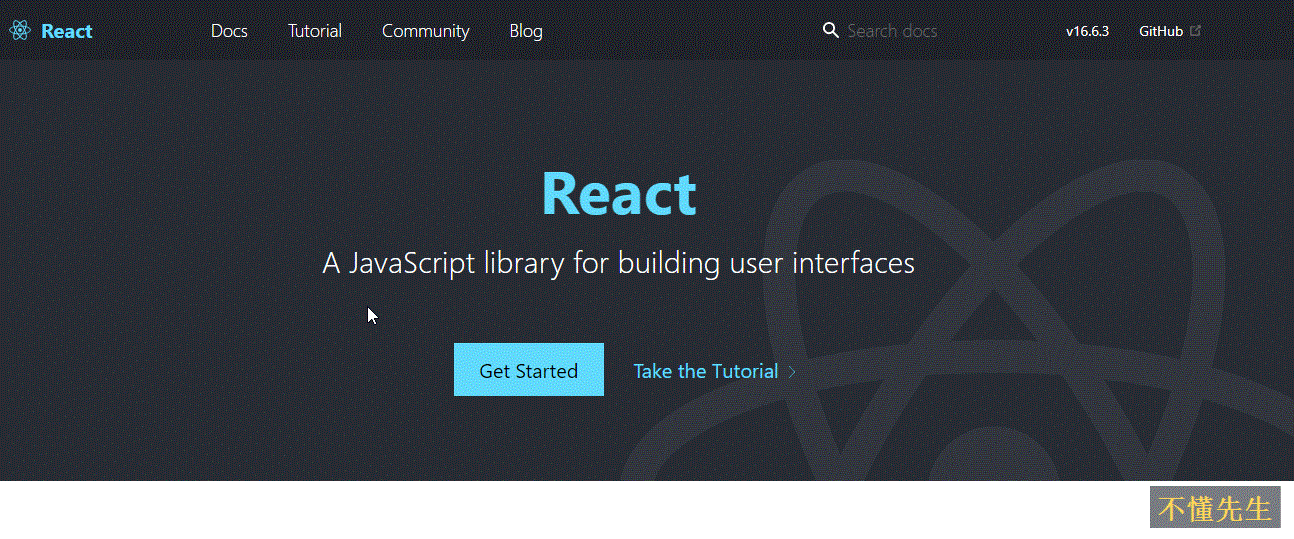Click the React atom logo icon
This screenshot has height=539, width=1294.
tap(20, 31)
